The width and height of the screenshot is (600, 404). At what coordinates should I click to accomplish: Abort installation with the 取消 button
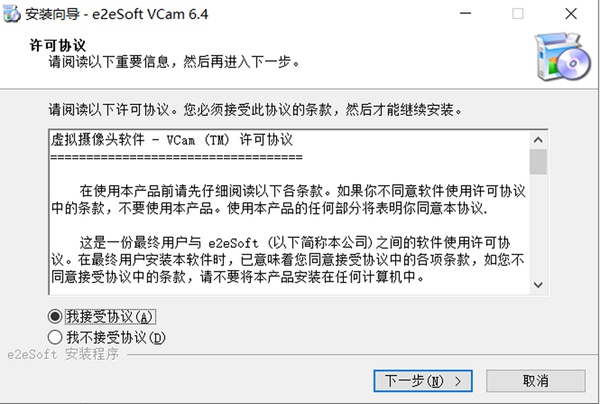(x=536, y=381)
